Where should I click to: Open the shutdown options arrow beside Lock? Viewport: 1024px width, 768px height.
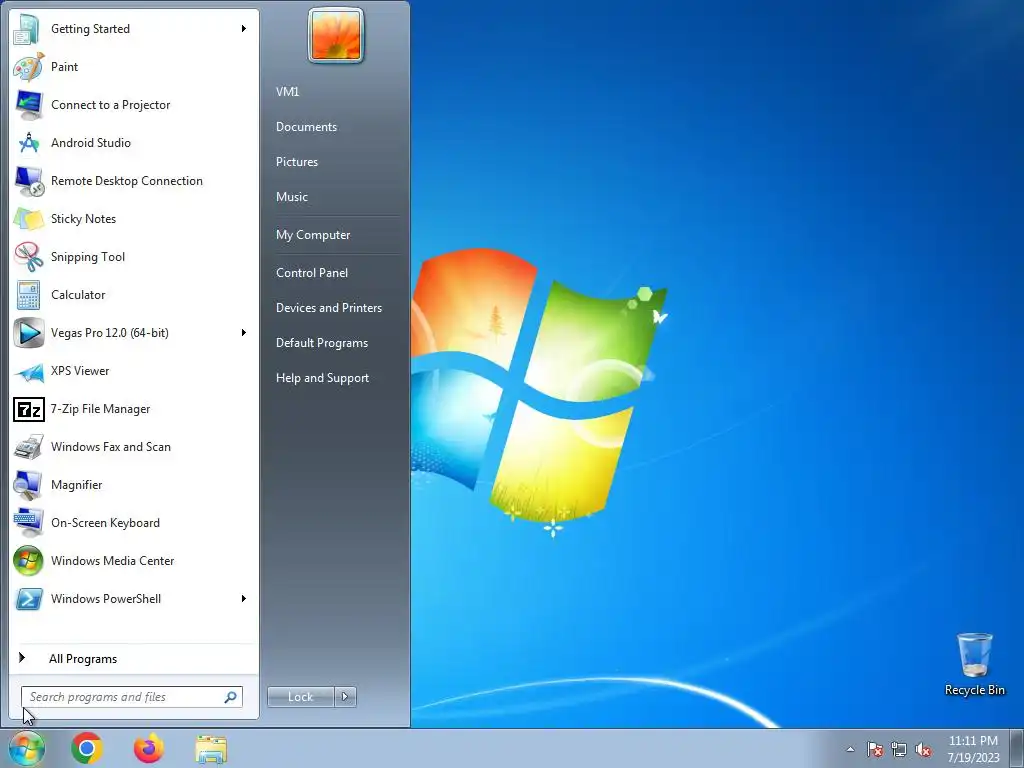345,697
